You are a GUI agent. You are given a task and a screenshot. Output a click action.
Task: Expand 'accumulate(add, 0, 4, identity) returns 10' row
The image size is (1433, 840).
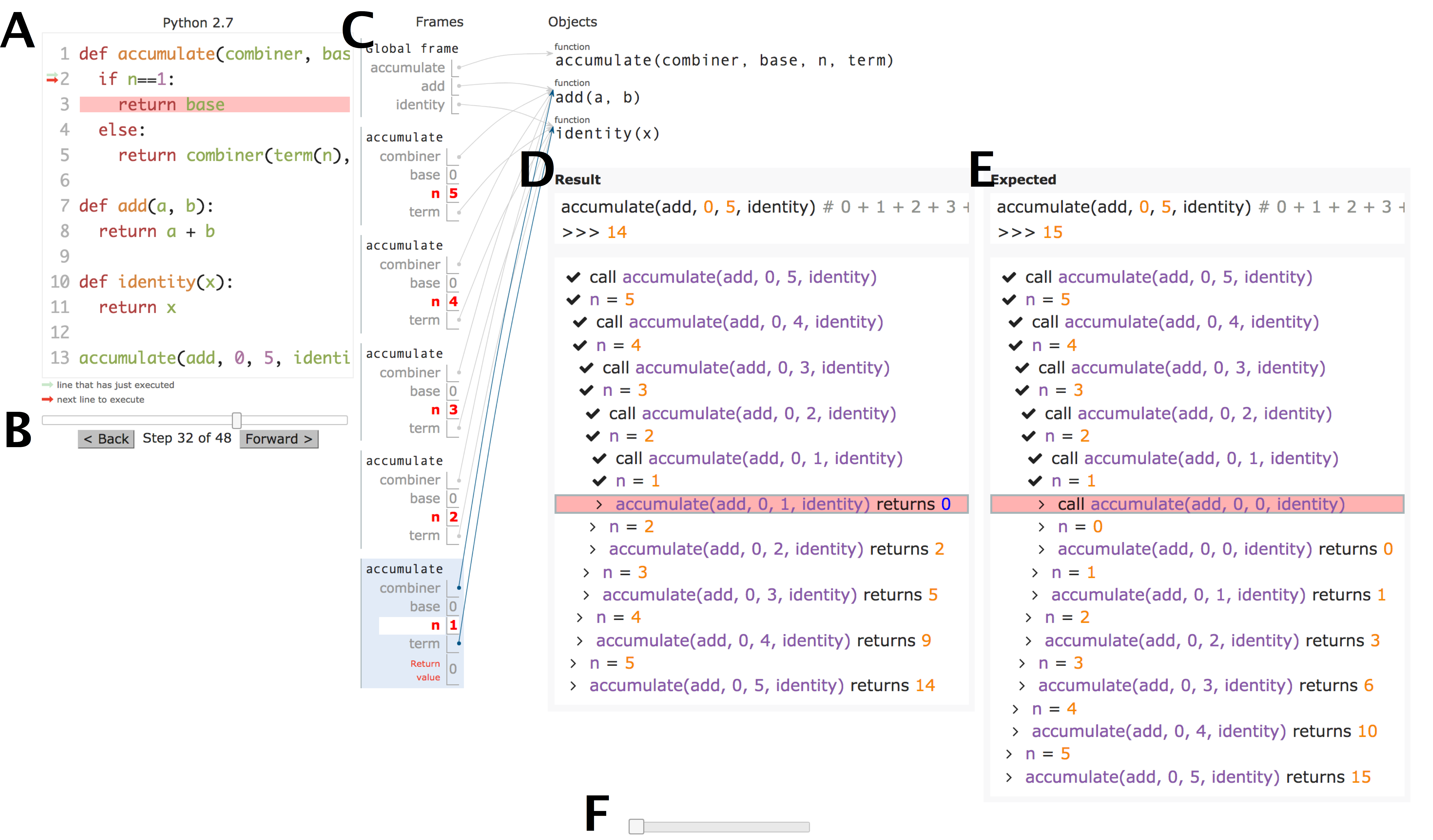pos(1016,731)
